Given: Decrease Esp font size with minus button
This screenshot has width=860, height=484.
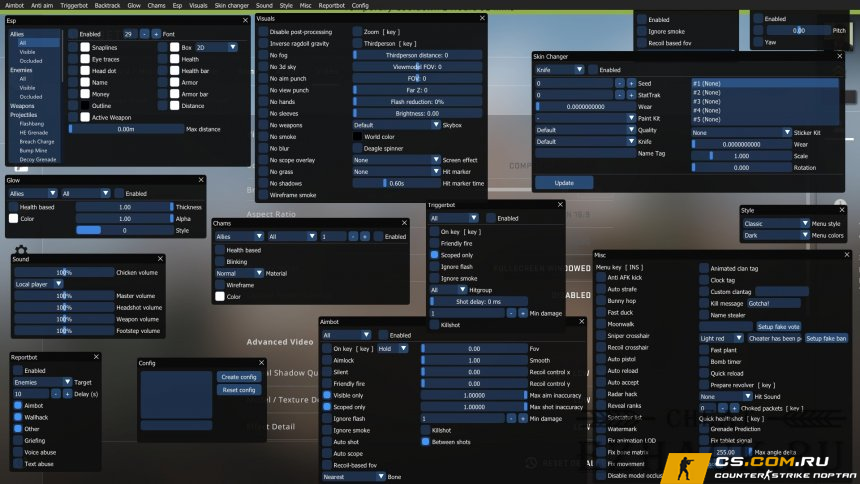Looking at the screenshot, I should pos(144,34).
